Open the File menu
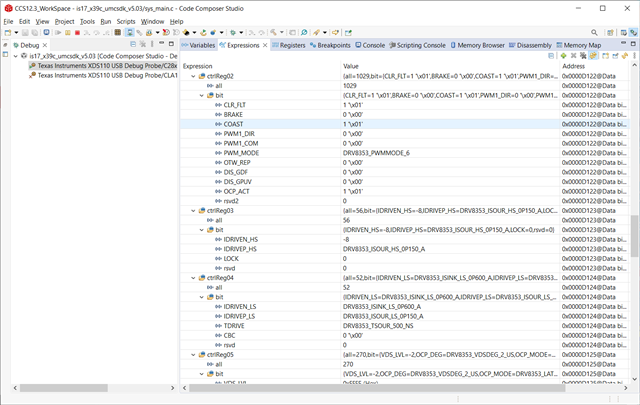This screenshot has width=640, height=405. tap(8, 21)
